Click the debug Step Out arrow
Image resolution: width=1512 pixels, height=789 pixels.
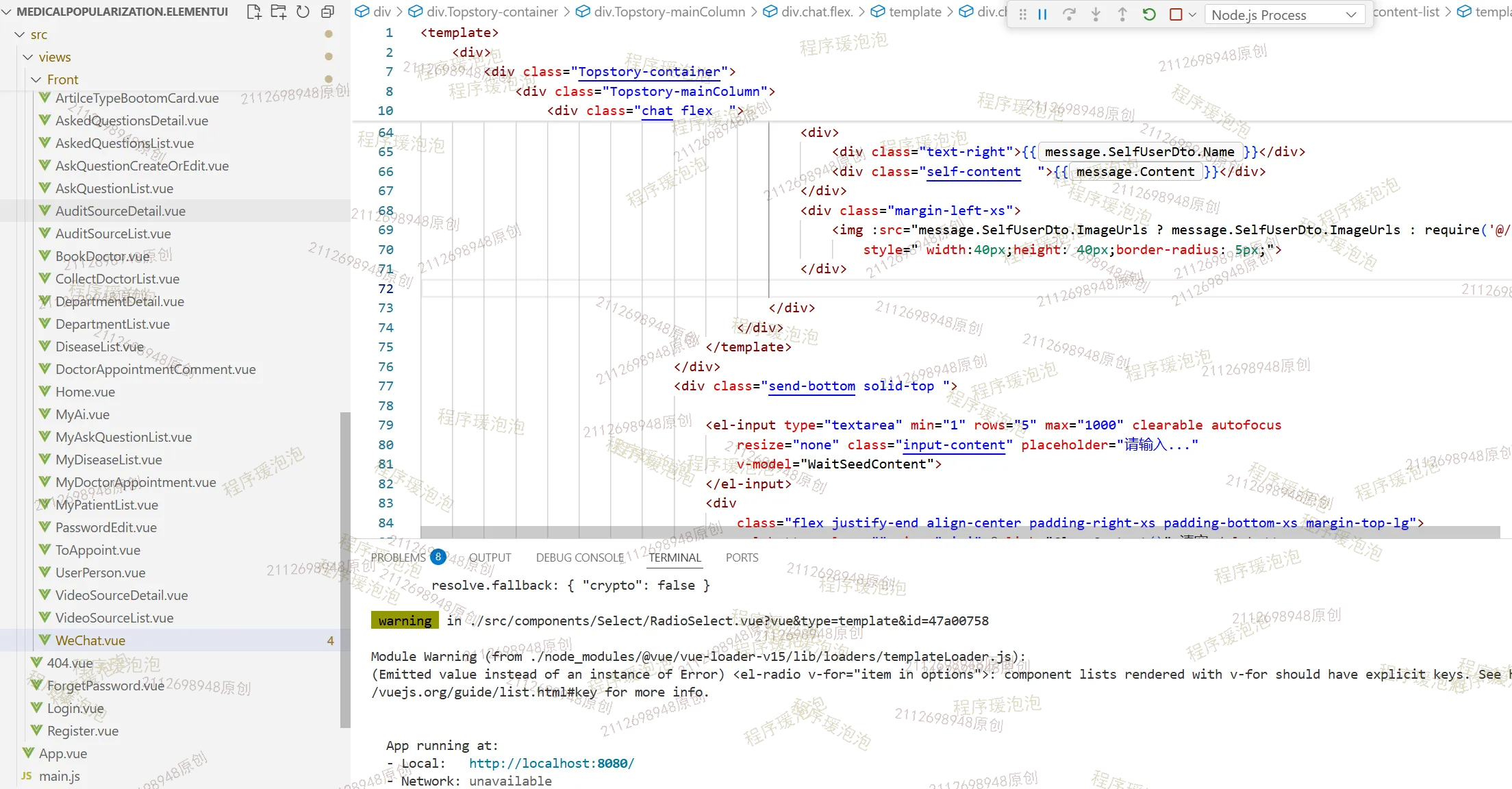[x=1122, y=14]
